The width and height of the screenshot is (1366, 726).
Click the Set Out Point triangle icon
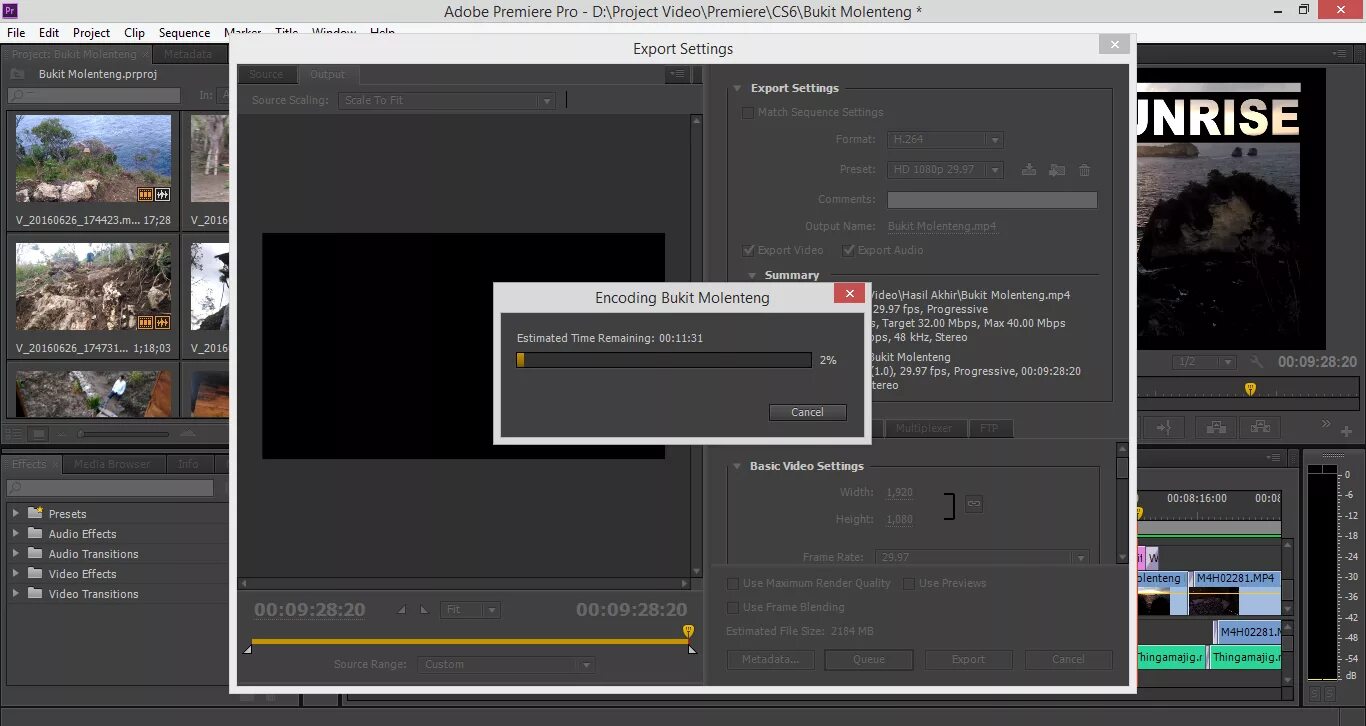point(424,610)
